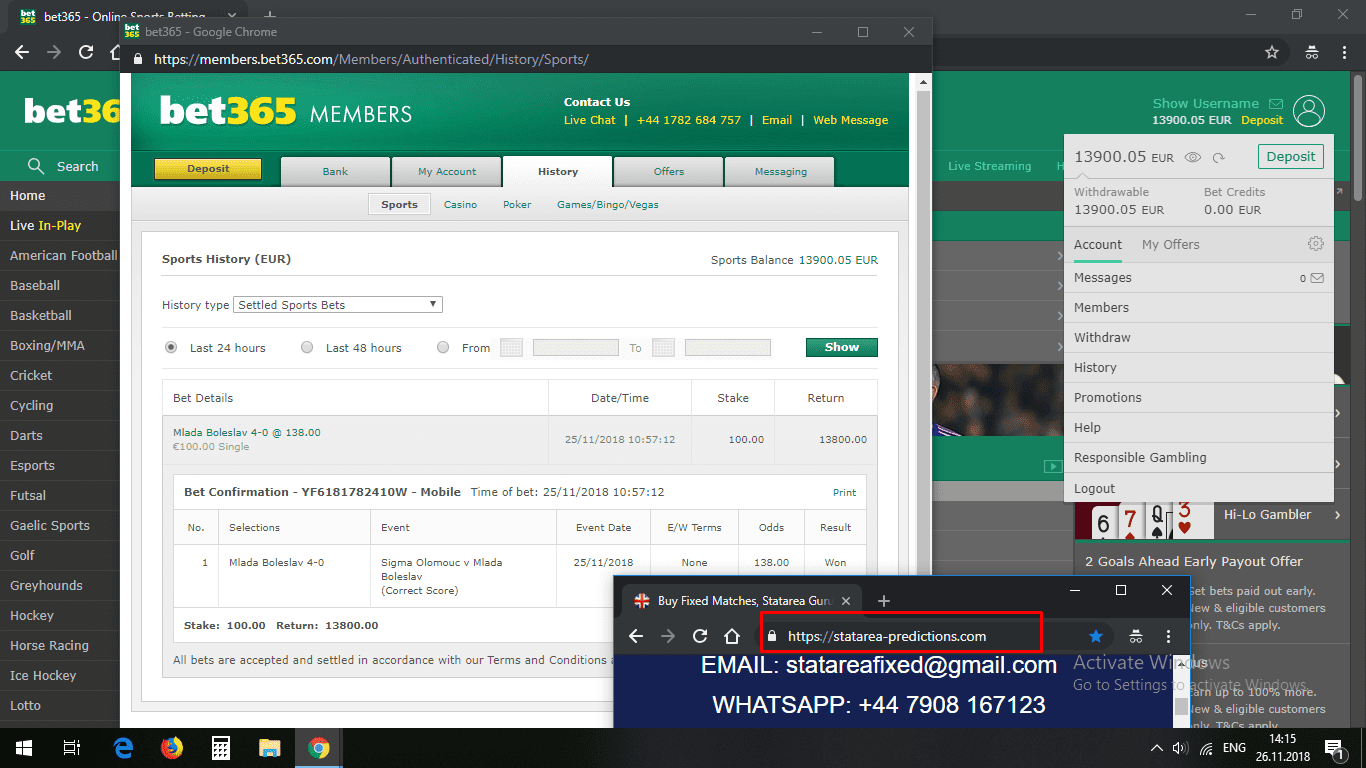The height and width of the screenshot is (768, 1366).
Task: Click statarea-predictions.com address bar
Action: [900, 636]
